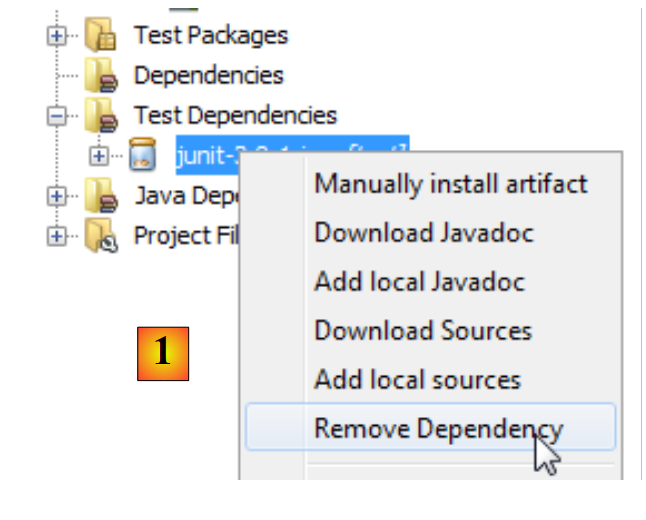Viewport: 646px width, 520px height.
Task: Choose Add local sources
Action: point(417,380)
